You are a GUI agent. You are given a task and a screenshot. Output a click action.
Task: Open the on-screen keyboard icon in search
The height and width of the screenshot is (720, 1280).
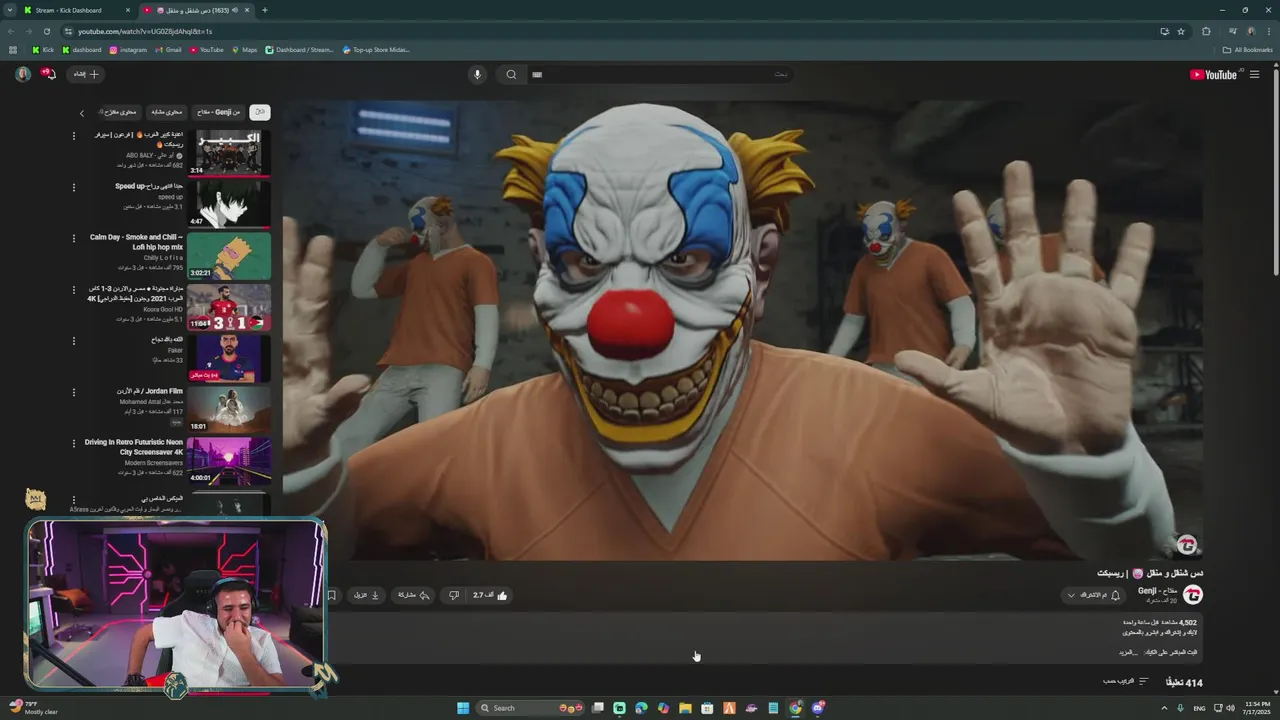pos(537,75)
